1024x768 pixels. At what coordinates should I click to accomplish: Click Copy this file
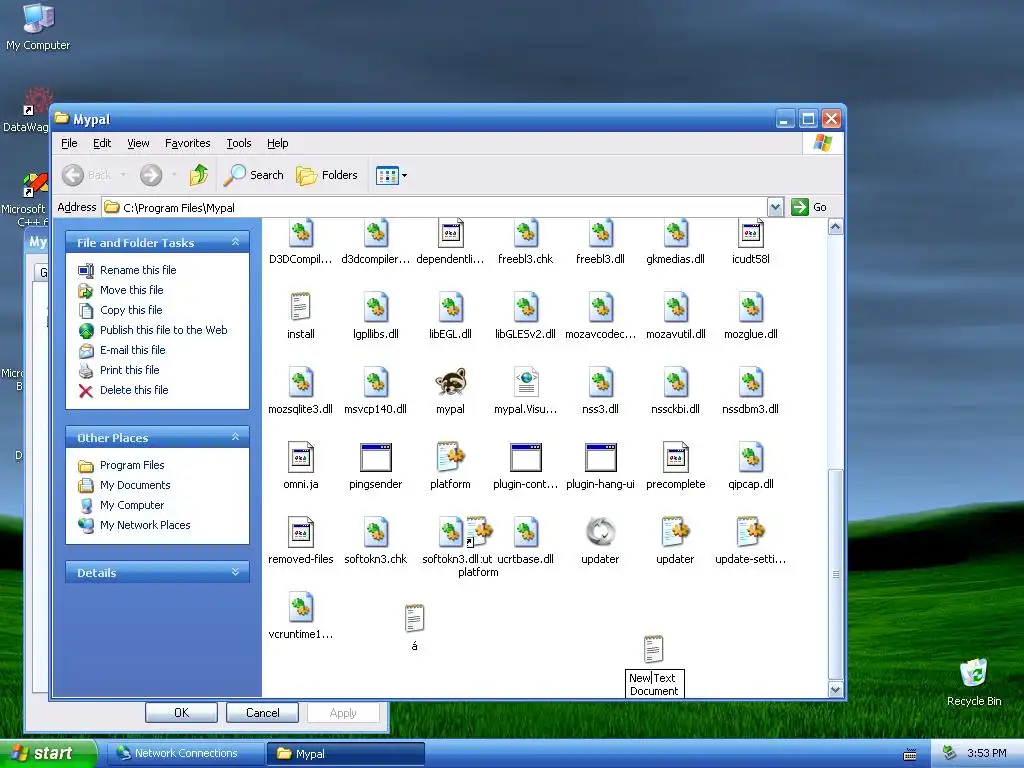[131, 310]
